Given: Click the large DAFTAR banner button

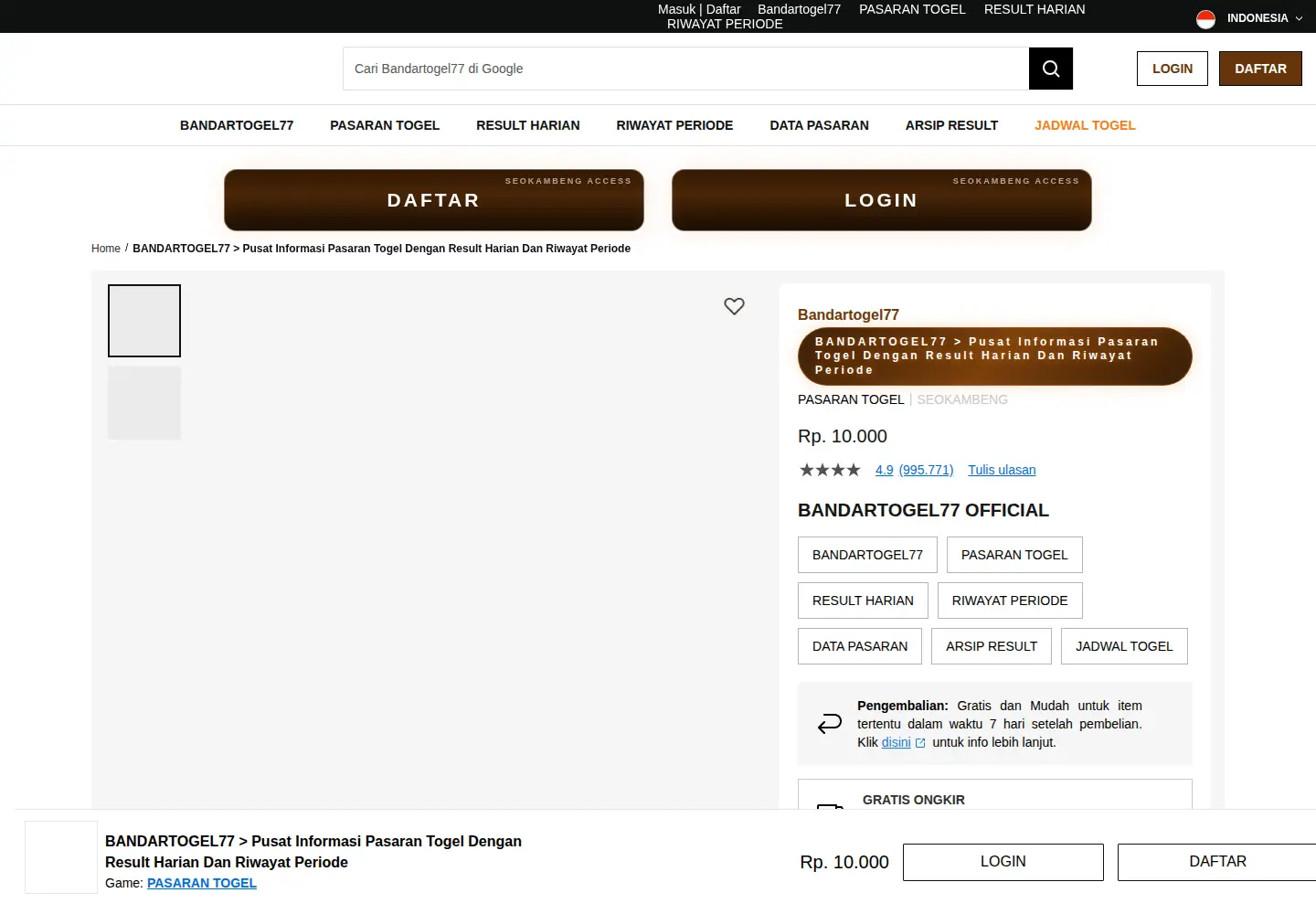Looking at the screenshot, I should pyautogui.click(x=434, y=200).
